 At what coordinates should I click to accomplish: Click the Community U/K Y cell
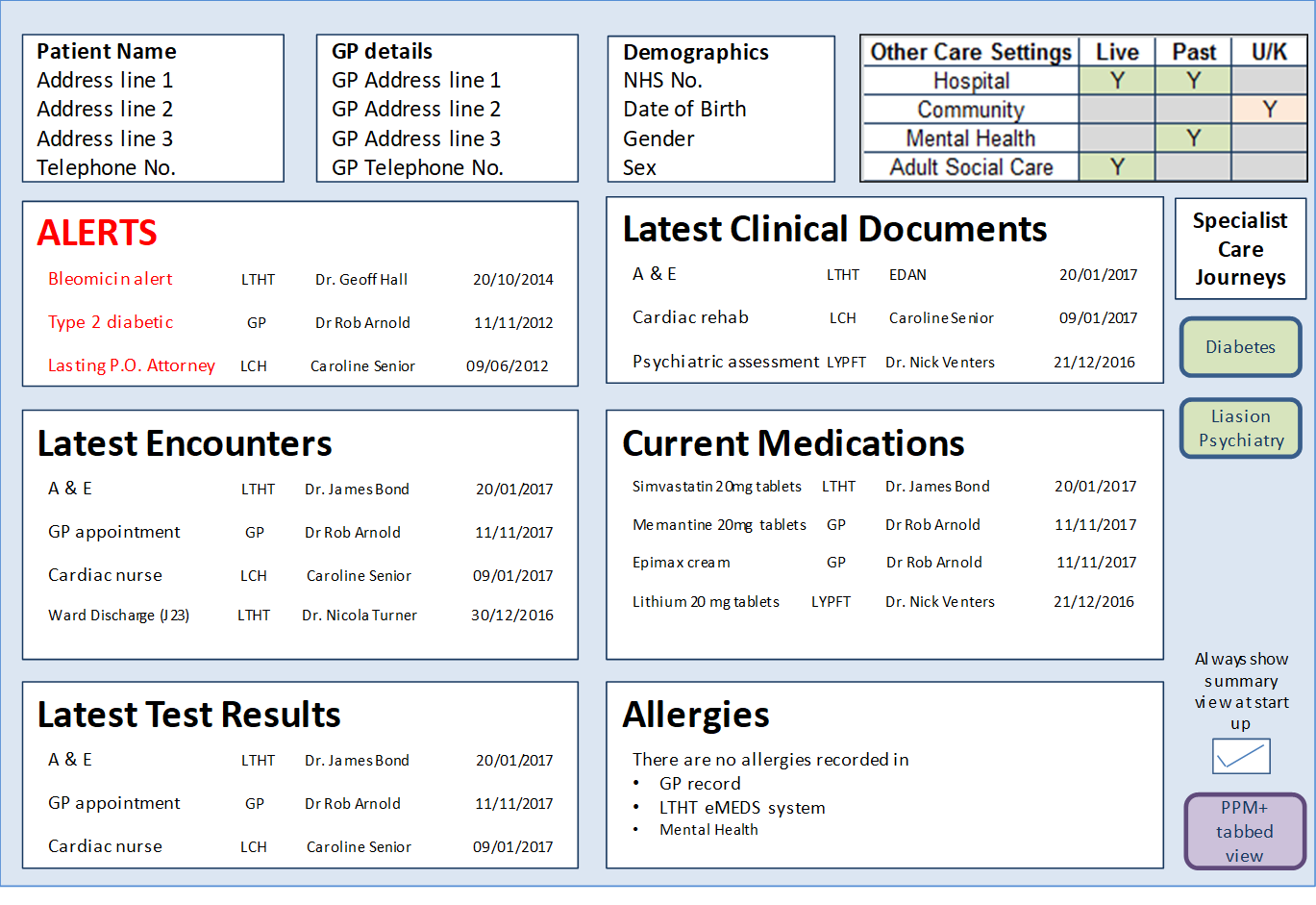(1269, 110)
